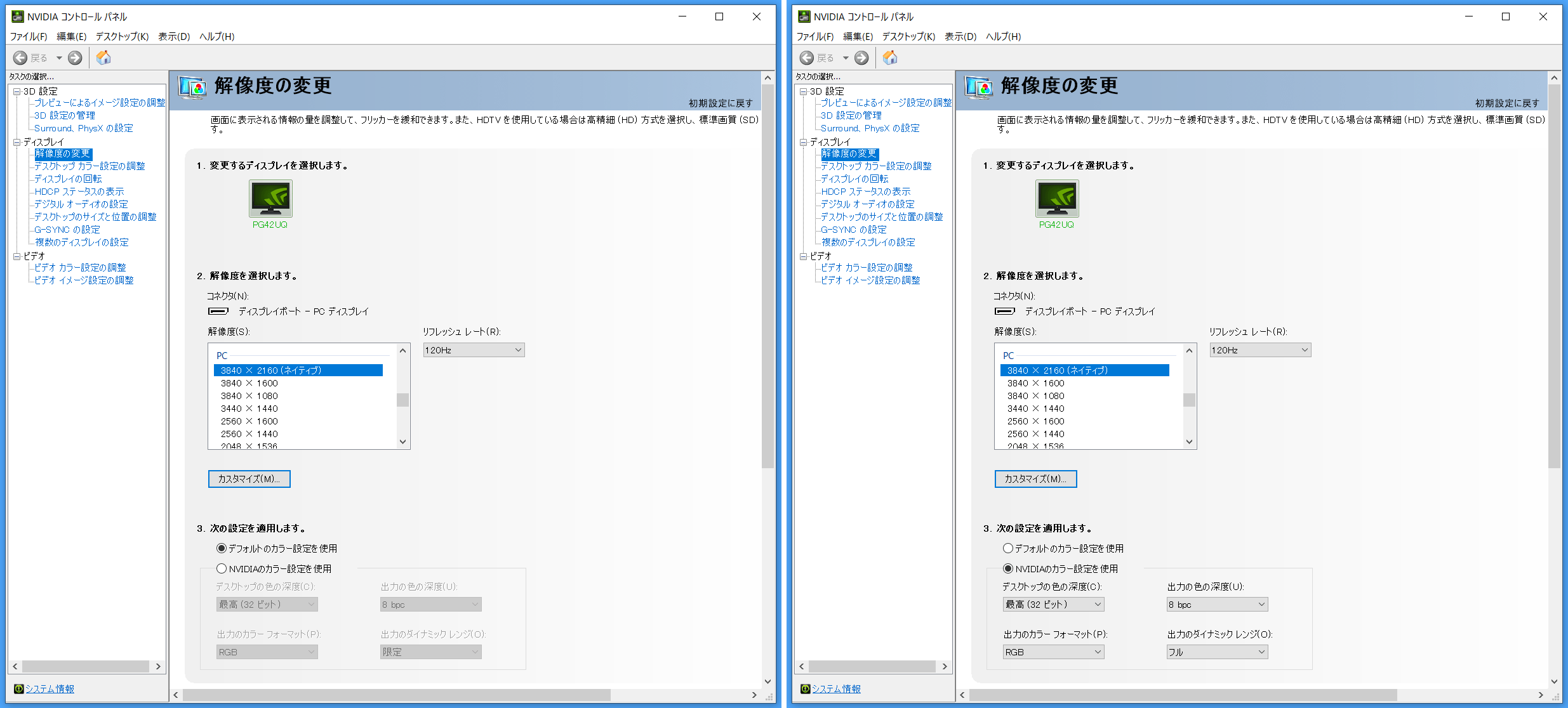
Task: Open output color format RGB dropdown in right window
Action: [x=1054, y=652]
